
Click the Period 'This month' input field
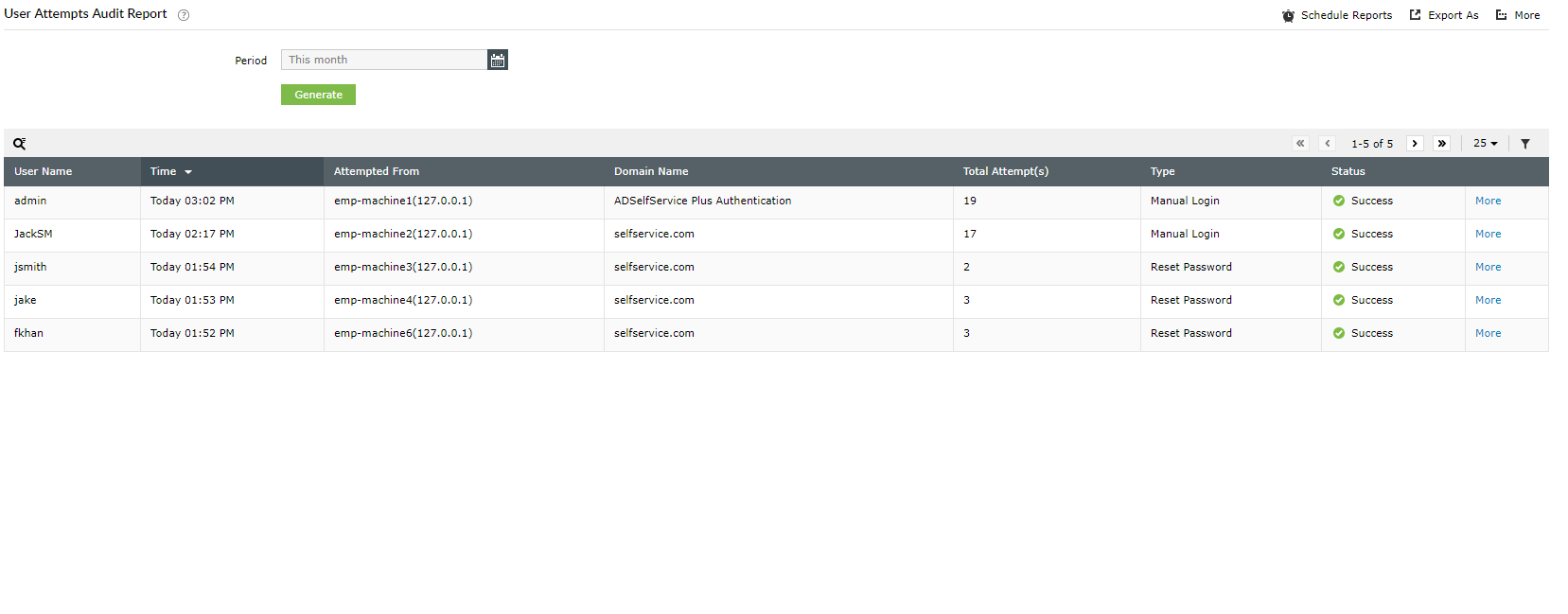pos(384,60)
